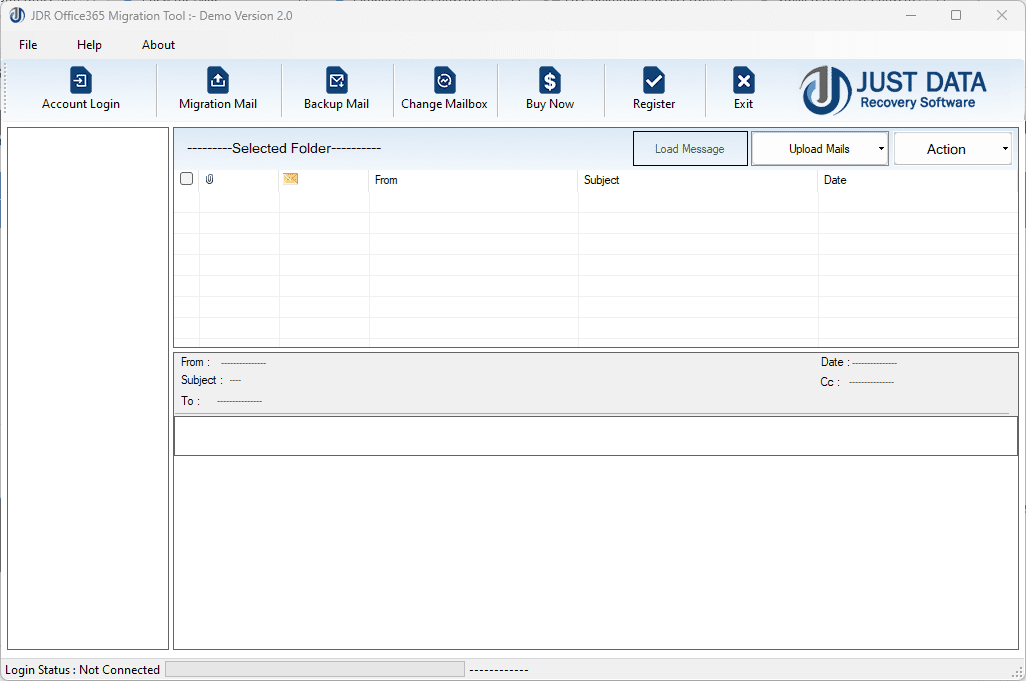Click the Load Message button
1026x681 pixels.
[x=690, y=148]
